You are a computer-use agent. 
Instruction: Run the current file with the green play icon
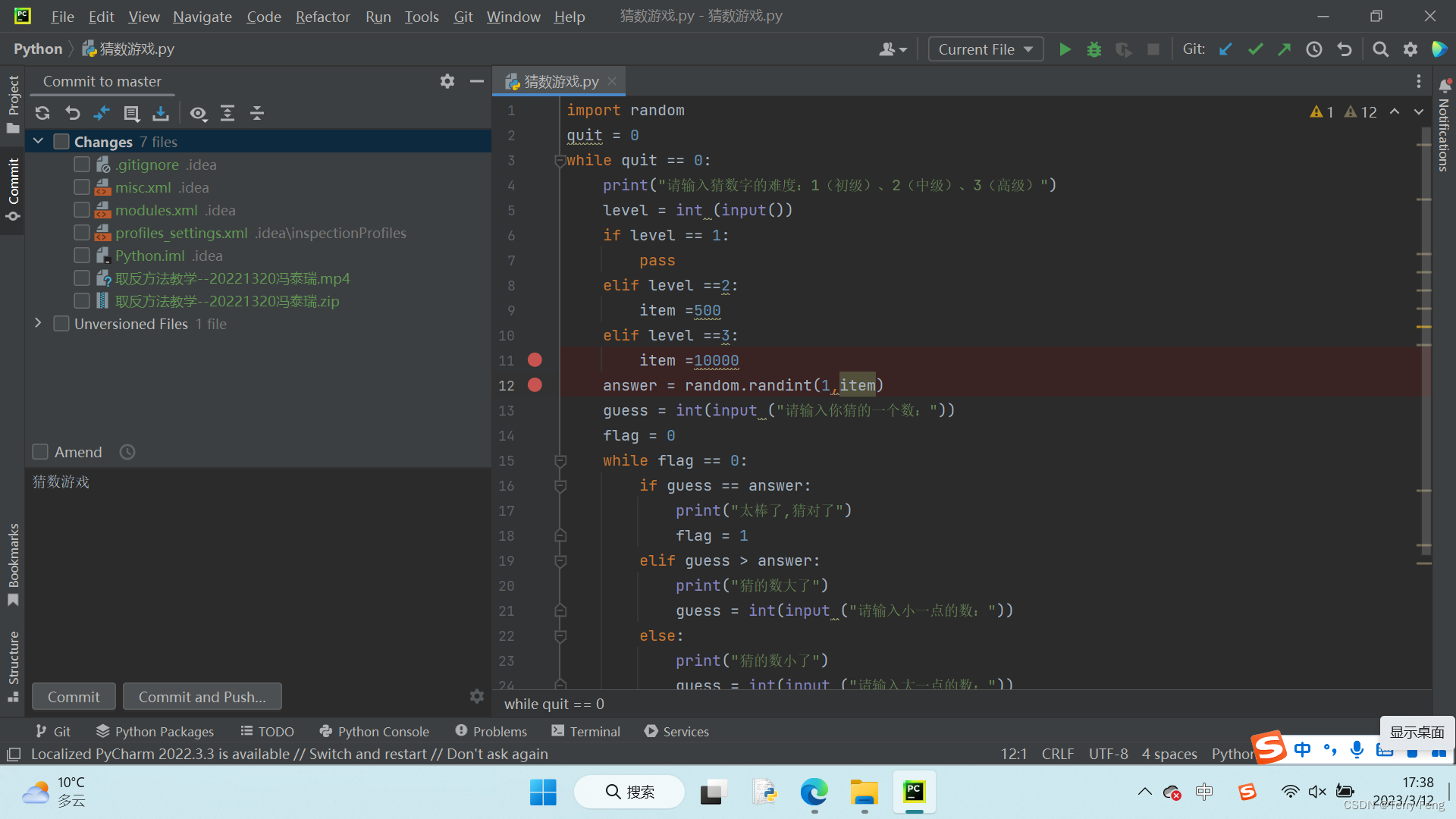point(1065,49)
